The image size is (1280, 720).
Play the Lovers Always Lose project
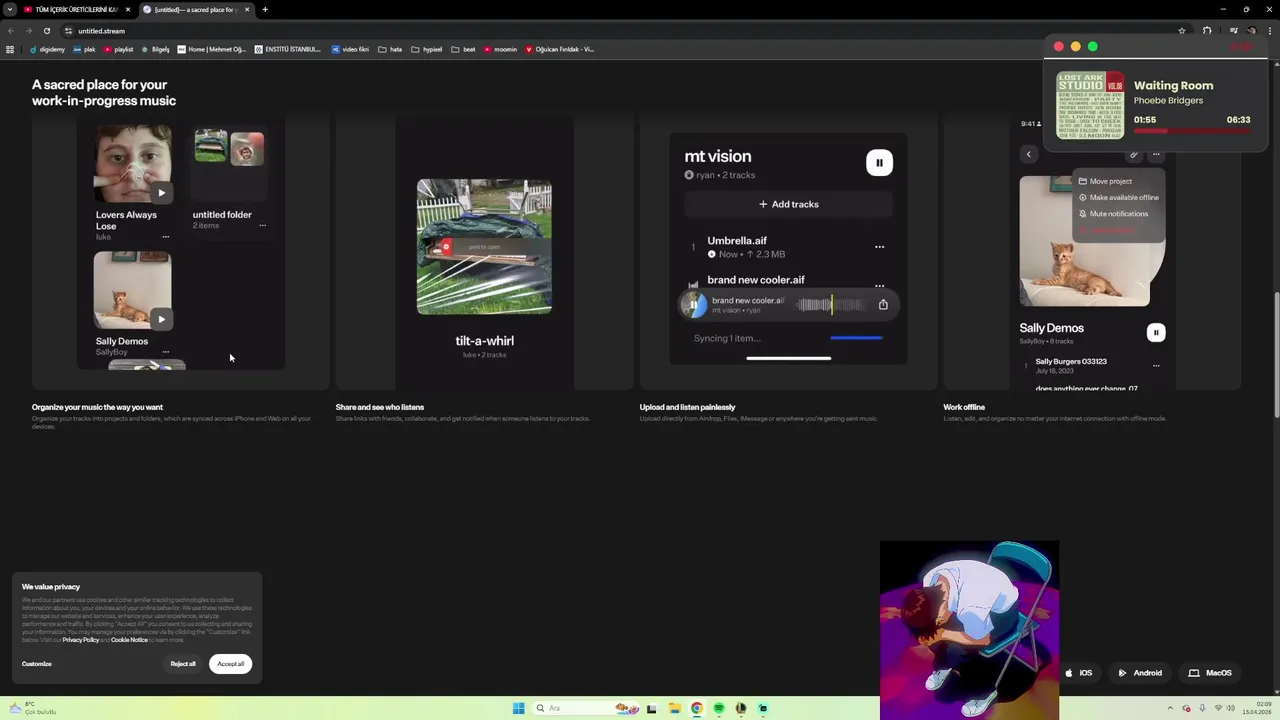(161, 193)
